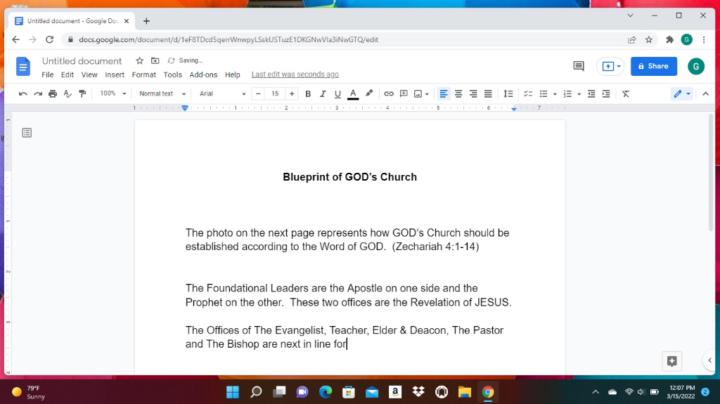Image resolution: width=720 pixels, height=404 pixels.
Task: Open the text color picker
Action: (352, 94)
